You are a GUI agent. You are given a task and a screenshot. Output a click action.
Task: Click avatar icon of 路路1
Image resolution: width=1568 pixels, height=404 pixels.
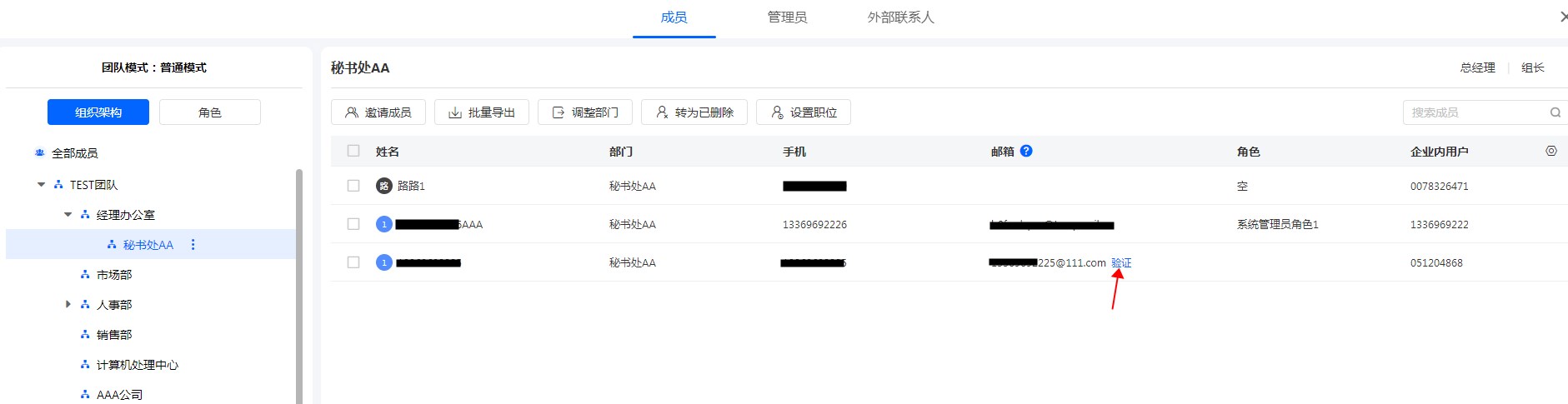pyautogui.click(x=384, y=186)
